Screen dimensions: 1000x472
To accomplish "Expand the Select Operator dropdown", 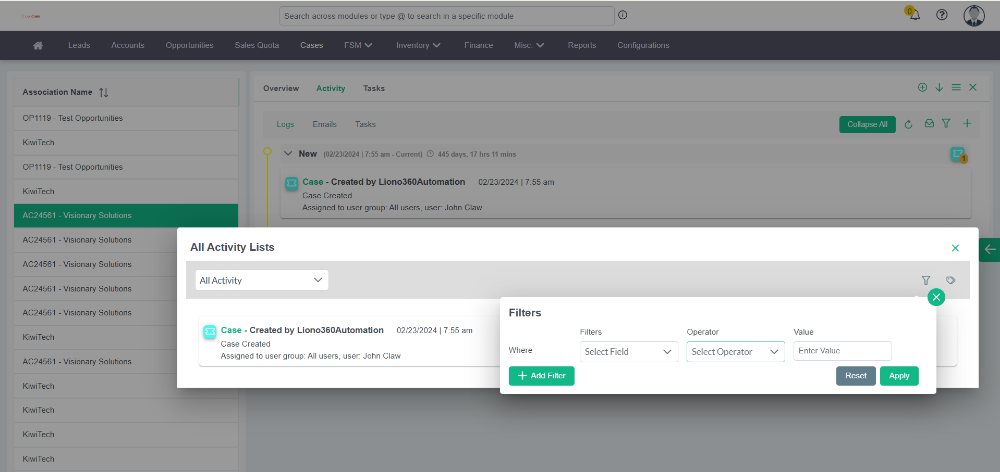I will pyautogui.click(x=735, y=352).
